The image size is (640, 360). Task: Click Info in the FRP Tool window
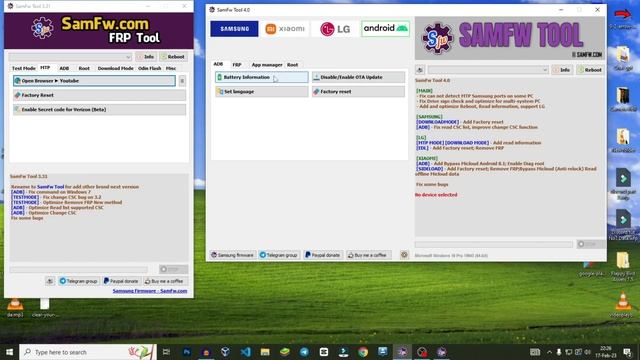[x=146, y=57]
